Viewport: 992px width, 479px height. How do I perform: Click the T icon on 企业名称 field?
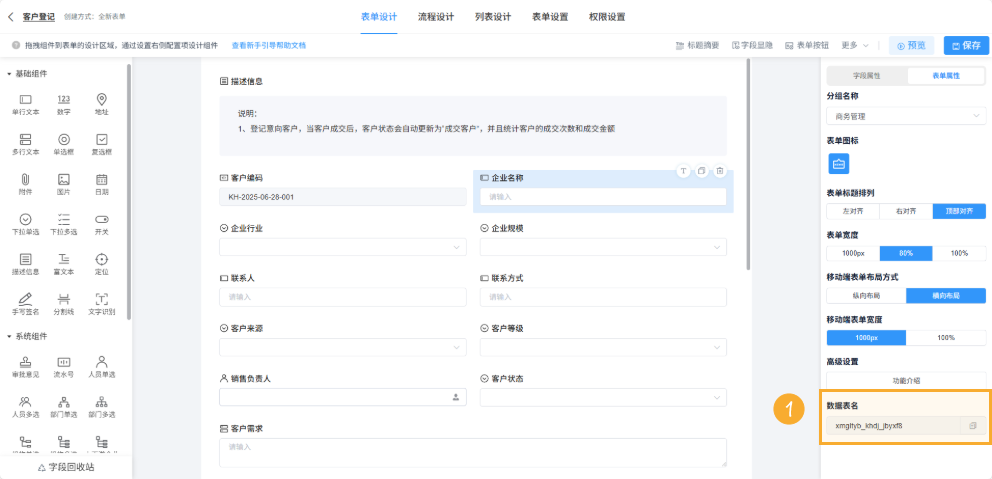[x=683, y=171]
